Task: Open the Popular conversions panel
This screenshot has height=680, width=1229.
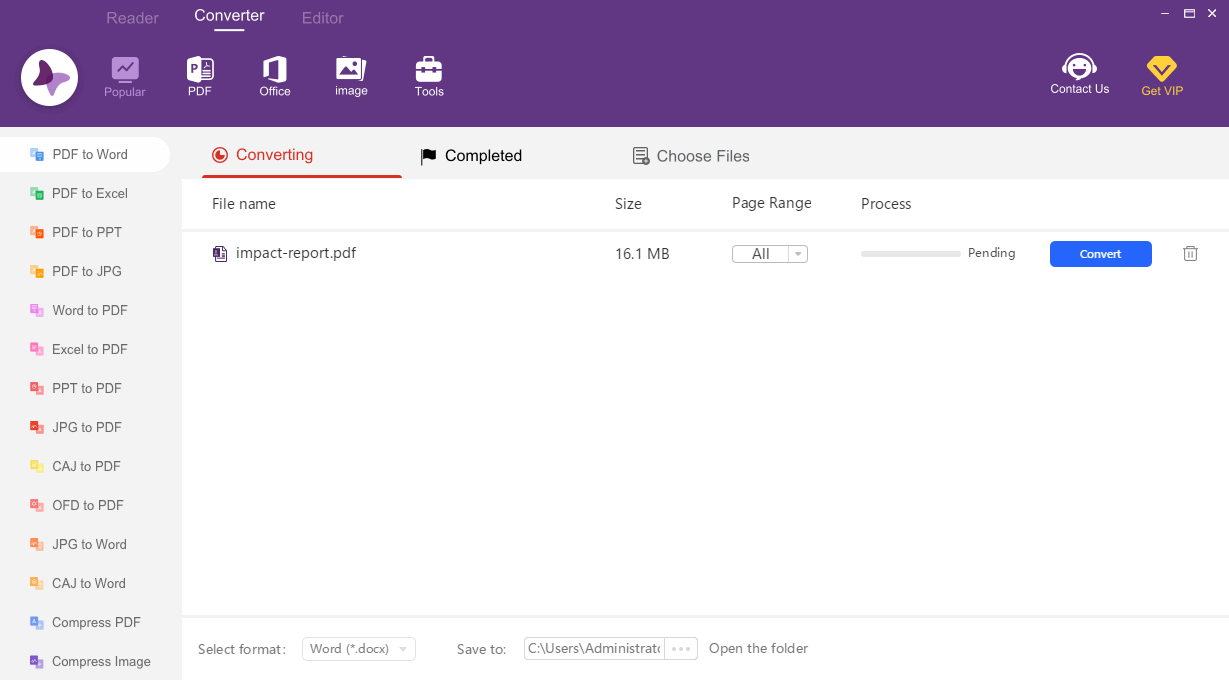Action: click(x=124, y=75)
